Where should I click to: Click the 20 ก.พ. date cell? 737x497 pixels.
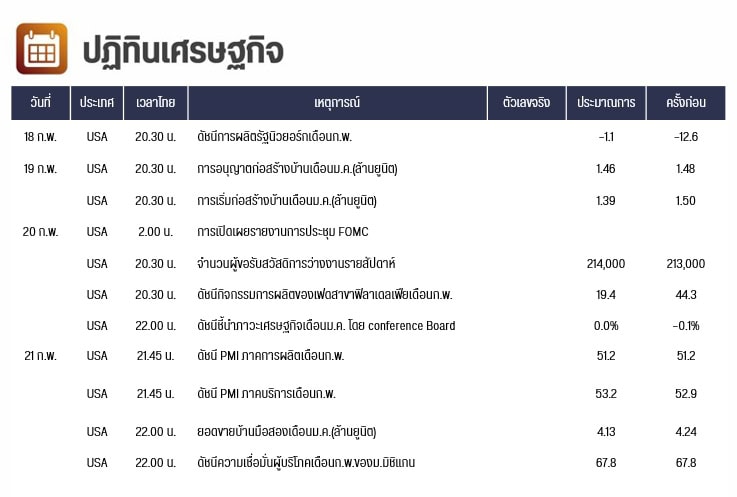pyautogui.click(x=40, y=231)
